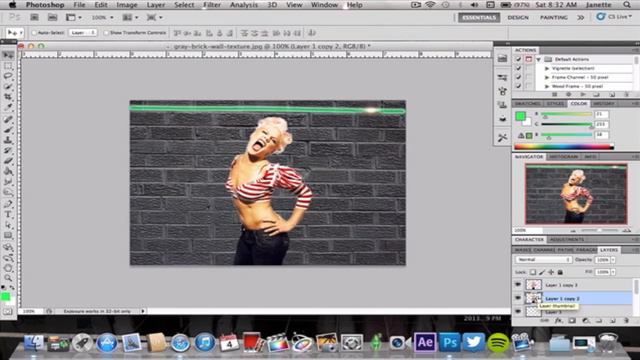Click Play selection button in Actions panel
Viewport: 640px width, 360px height.
click(x=583, y=94)
